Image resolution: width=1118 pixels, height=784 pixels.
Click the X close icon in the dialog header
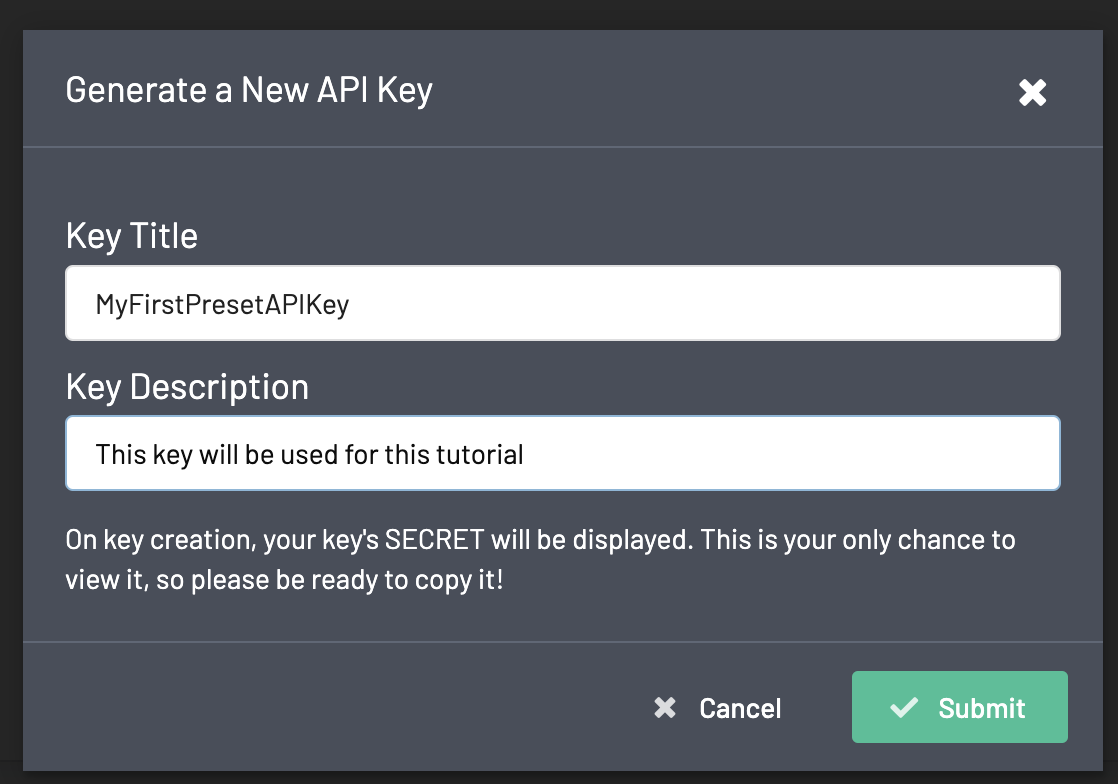[1032, 92]
